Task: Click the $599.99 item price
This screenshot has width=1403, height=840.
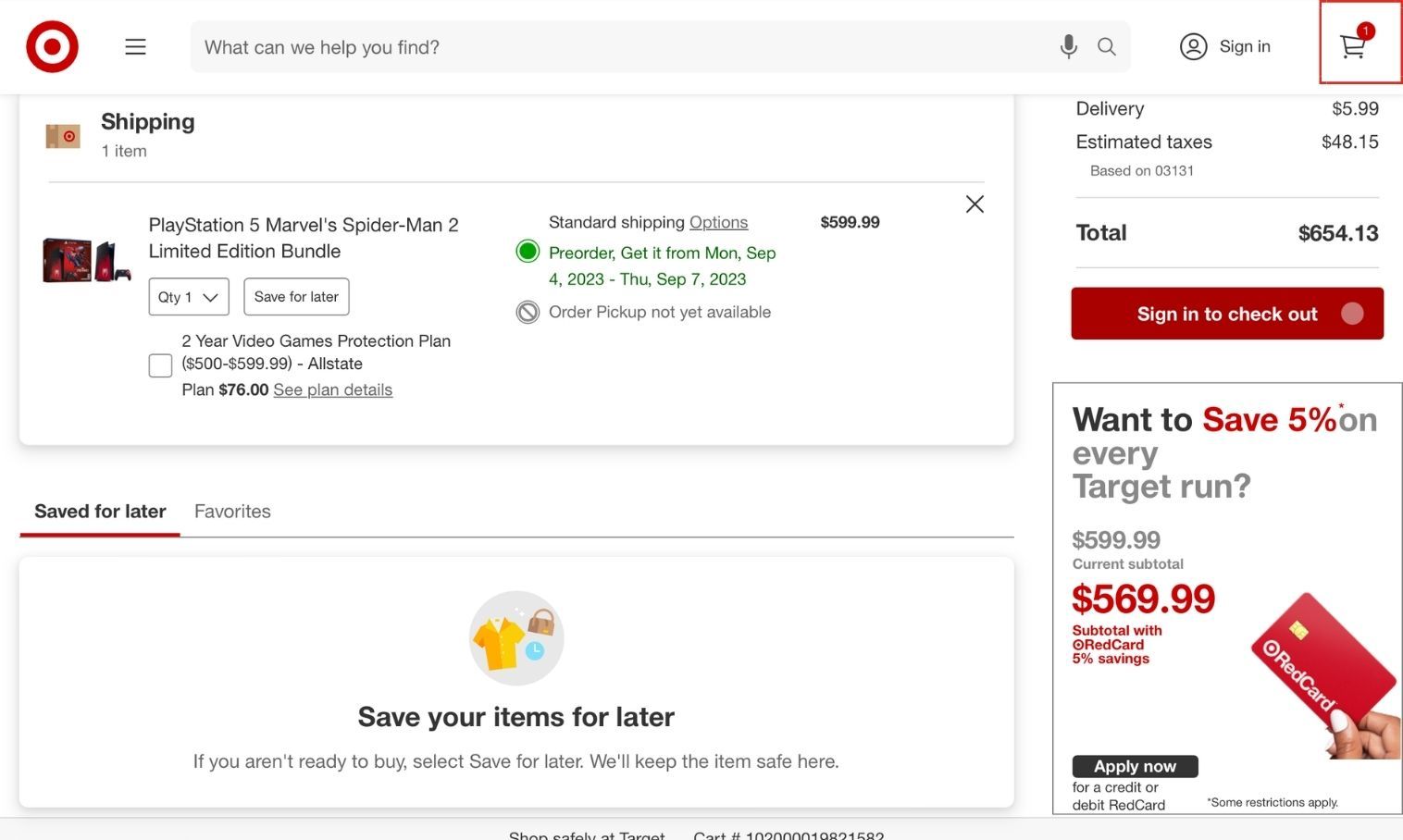Action: [850, 222]
